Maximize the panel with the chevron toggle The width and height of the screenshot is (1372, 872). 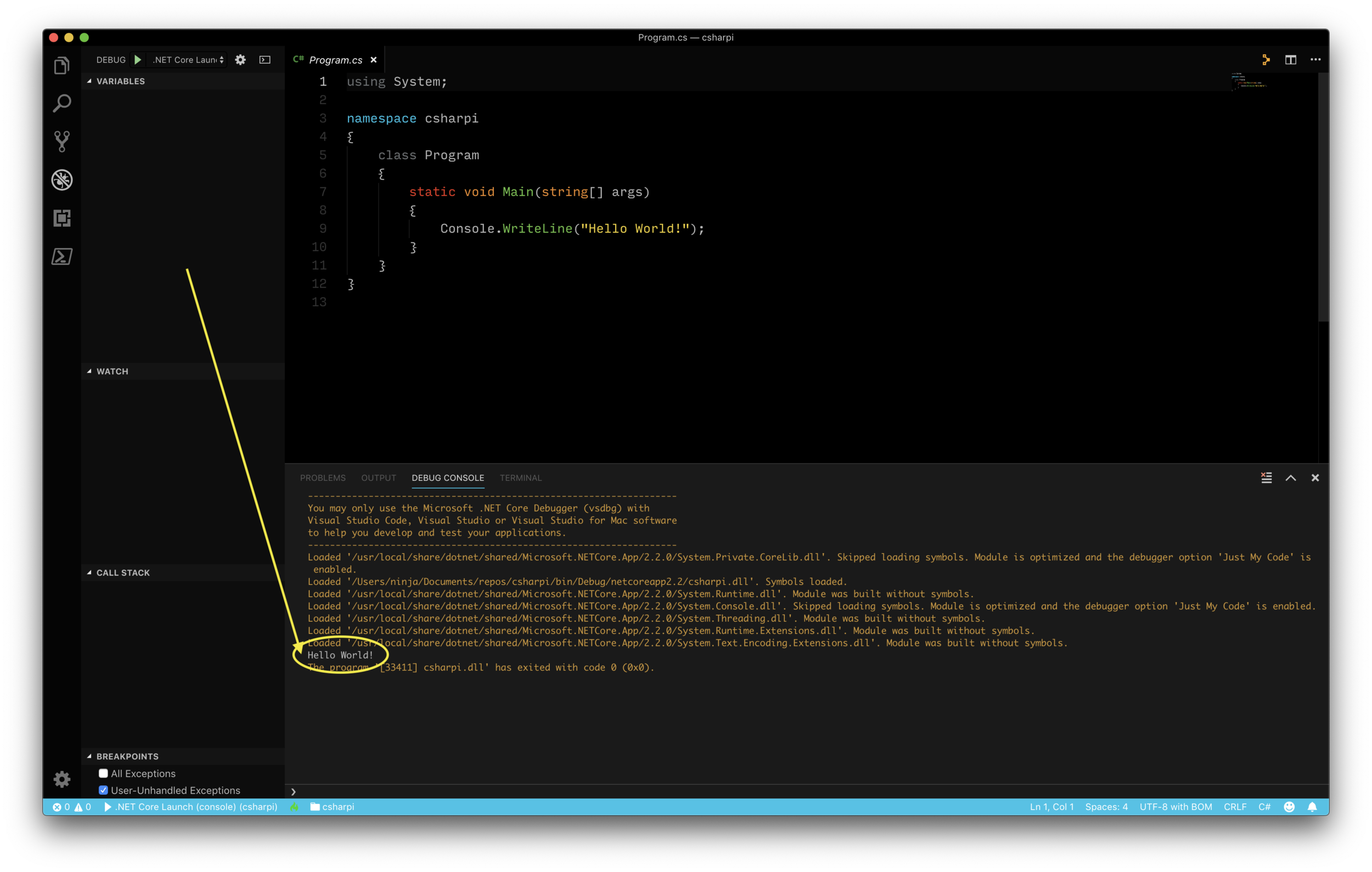coord(1291,478)
